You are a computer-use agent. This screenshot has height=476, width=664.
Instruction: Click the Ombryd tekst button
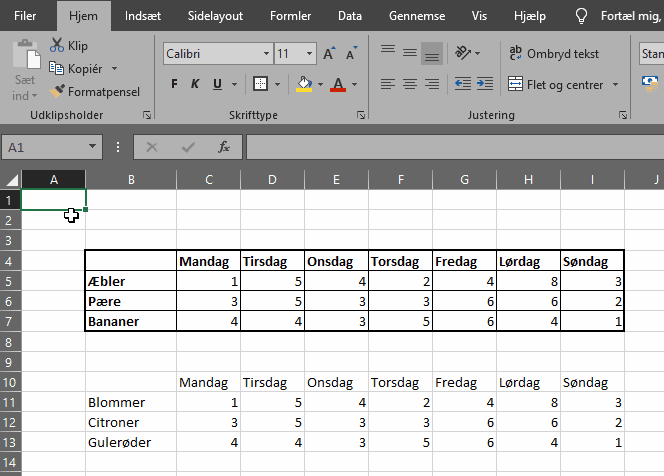[x=554, y=54]
